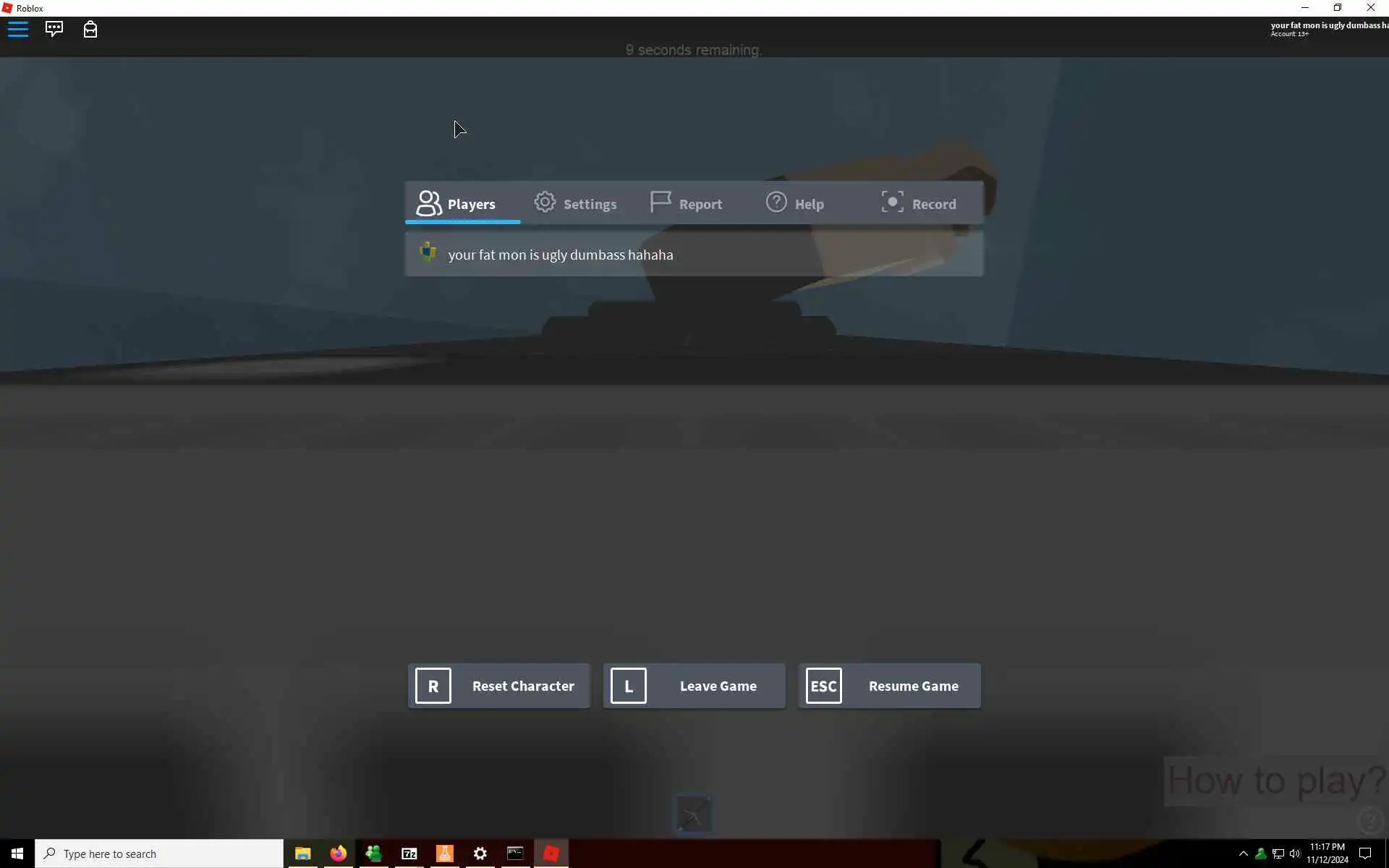Select the tool in the hotbar slot
Screen dimensions: 1389x868
click(x=693, y=815)
